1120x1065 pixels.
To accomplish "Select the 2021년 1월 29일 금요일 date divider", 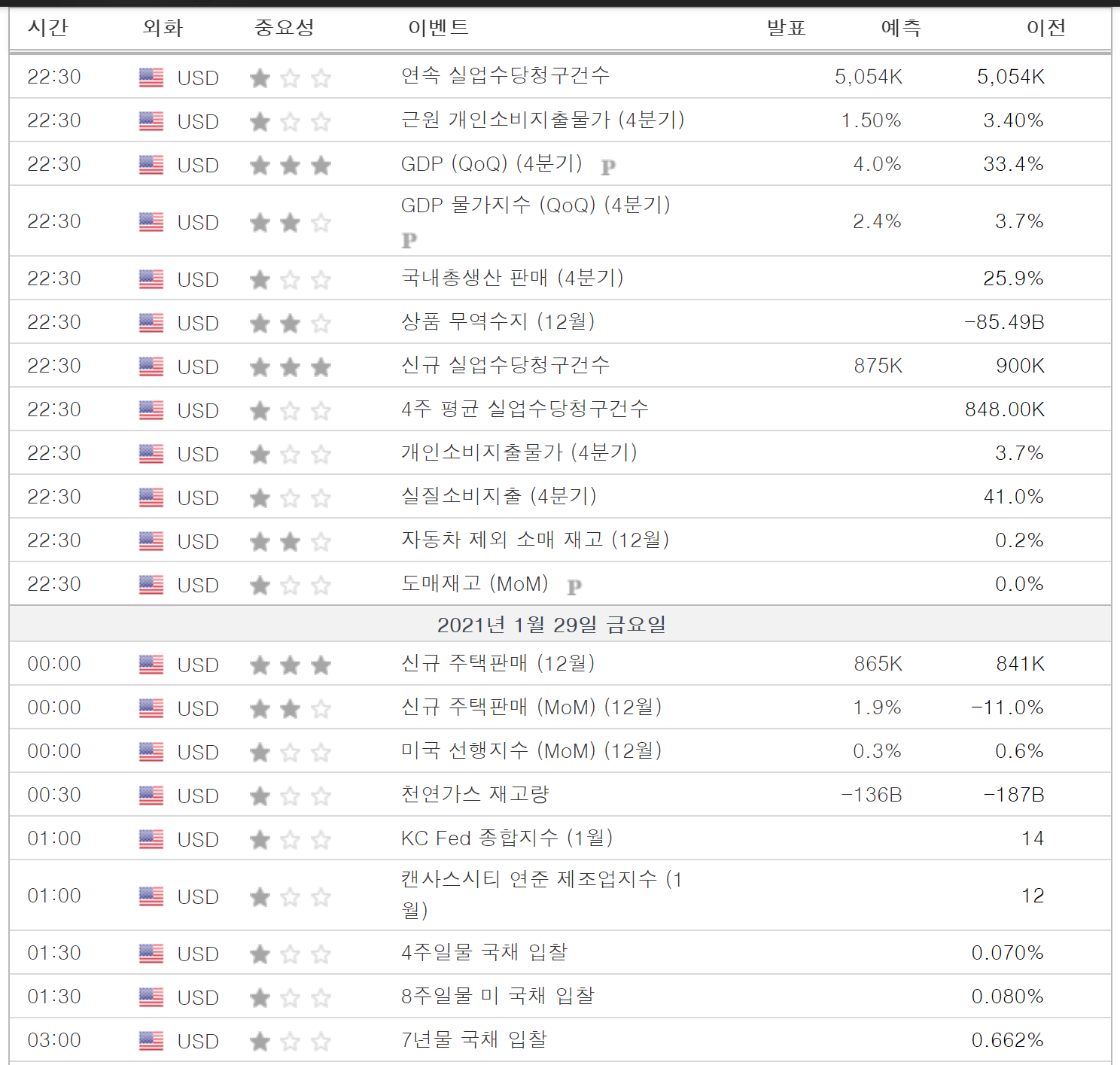I will tap(560, 624).
